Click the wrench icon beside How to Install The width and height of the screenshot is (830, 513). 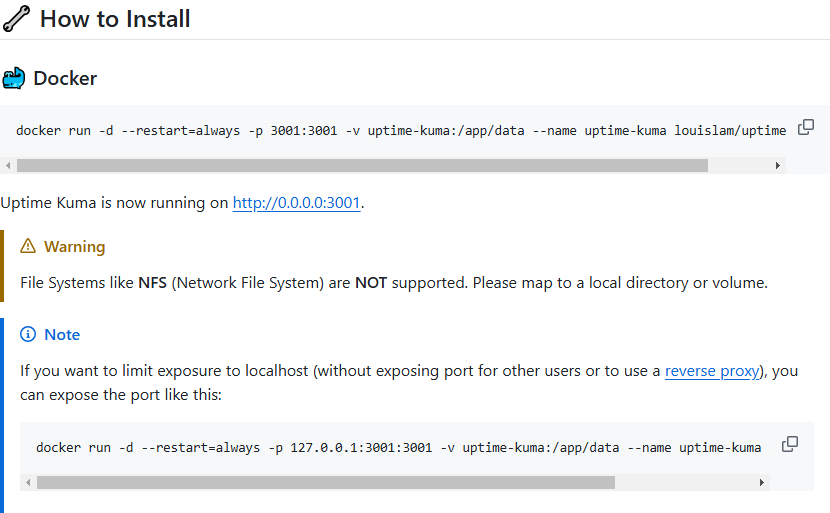(16, 19)
